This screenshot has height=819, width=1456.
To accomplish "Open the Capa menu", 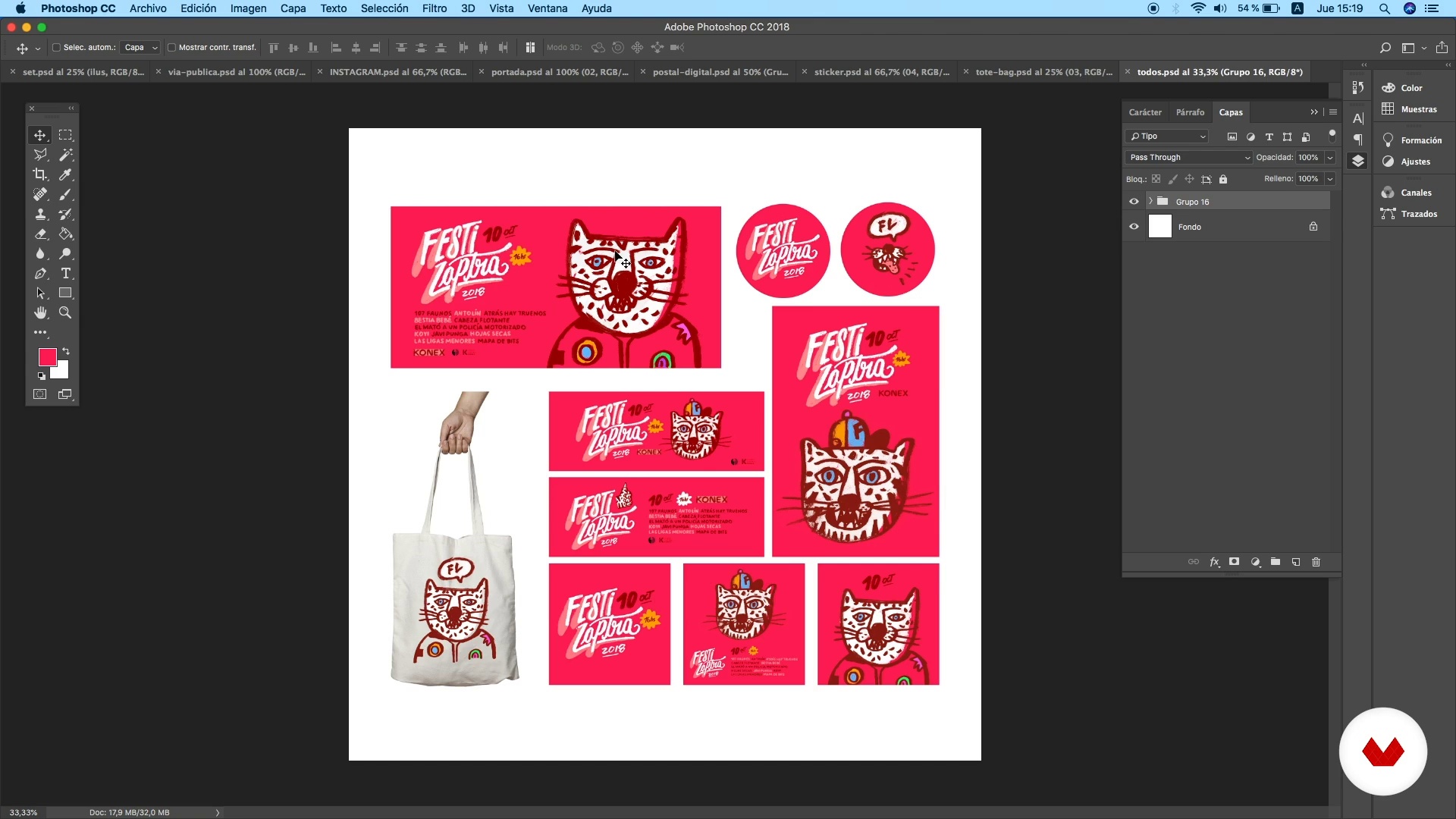I will [293, 8].
